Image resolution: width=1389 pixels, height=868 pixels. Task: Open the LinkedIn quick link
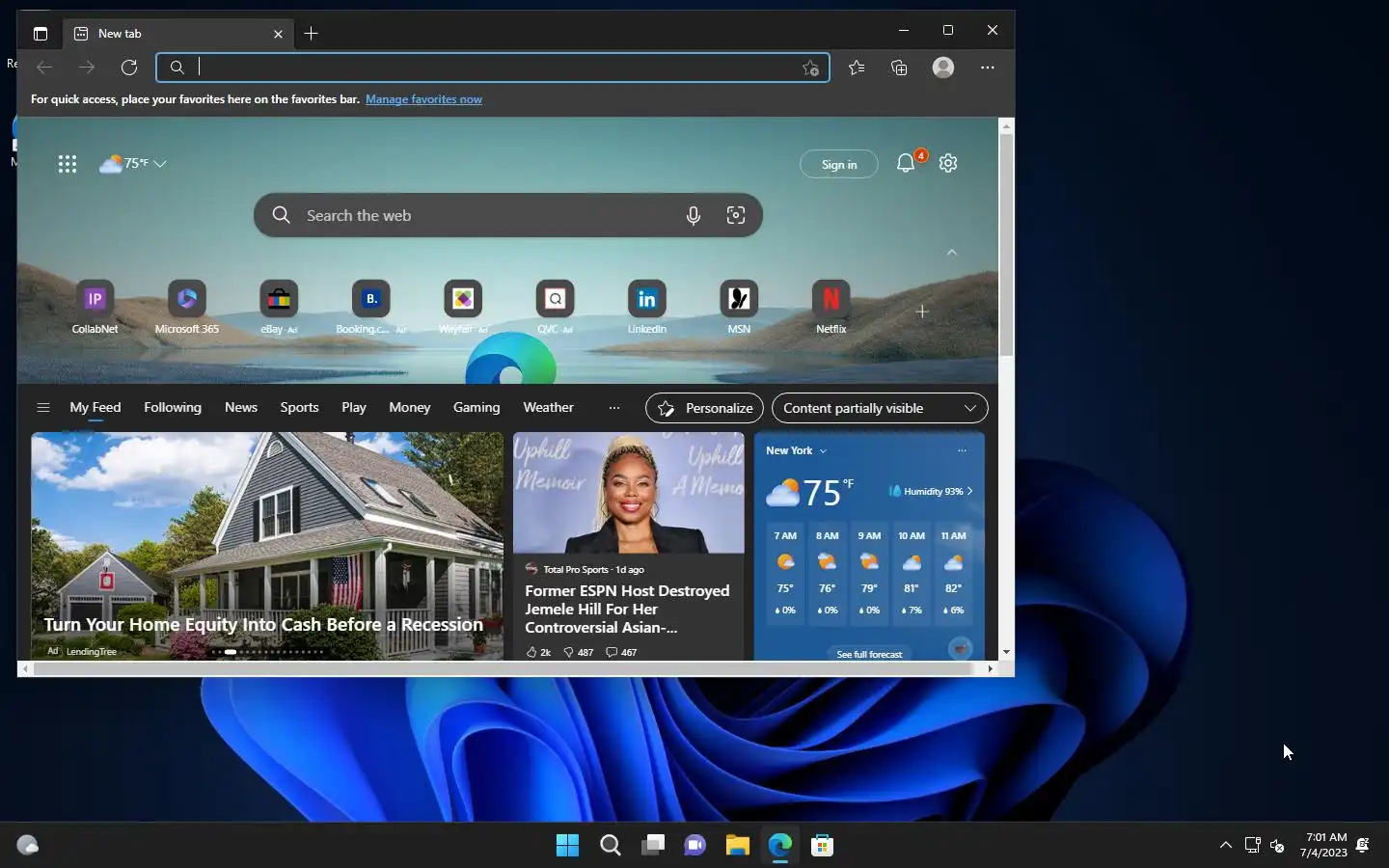pyautogui.click(x=647, y=308)
